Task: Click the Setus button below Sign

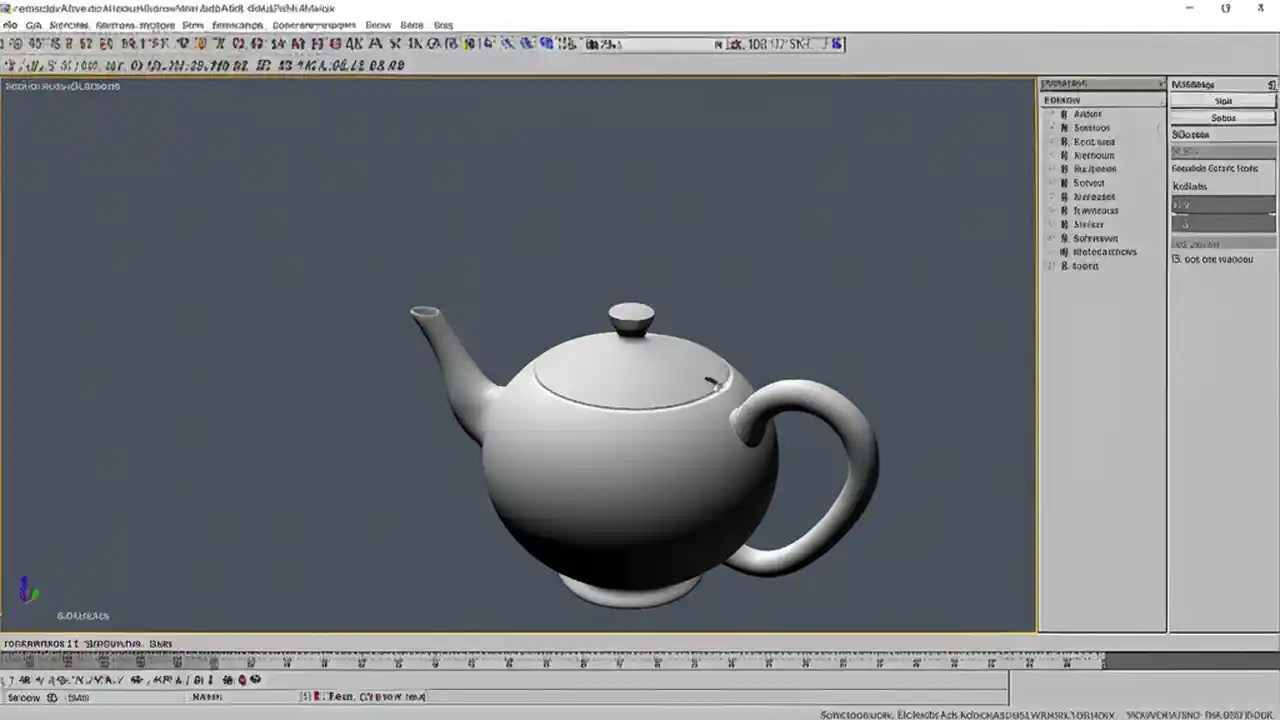Action: pos(1223,118)
